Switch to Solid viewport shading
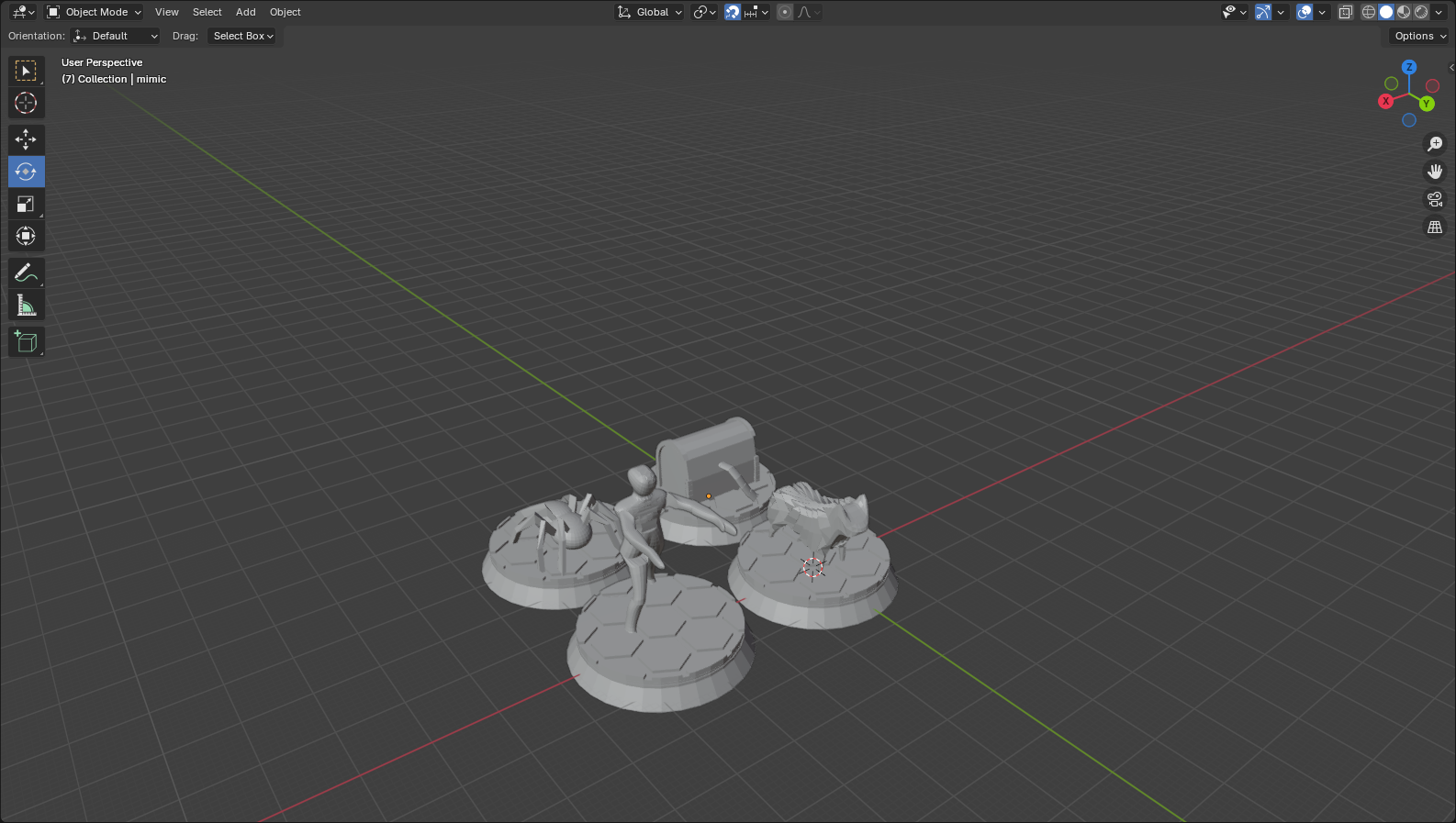The width and height of the screenshot is (1456, 823). (x=1386, y=12)
